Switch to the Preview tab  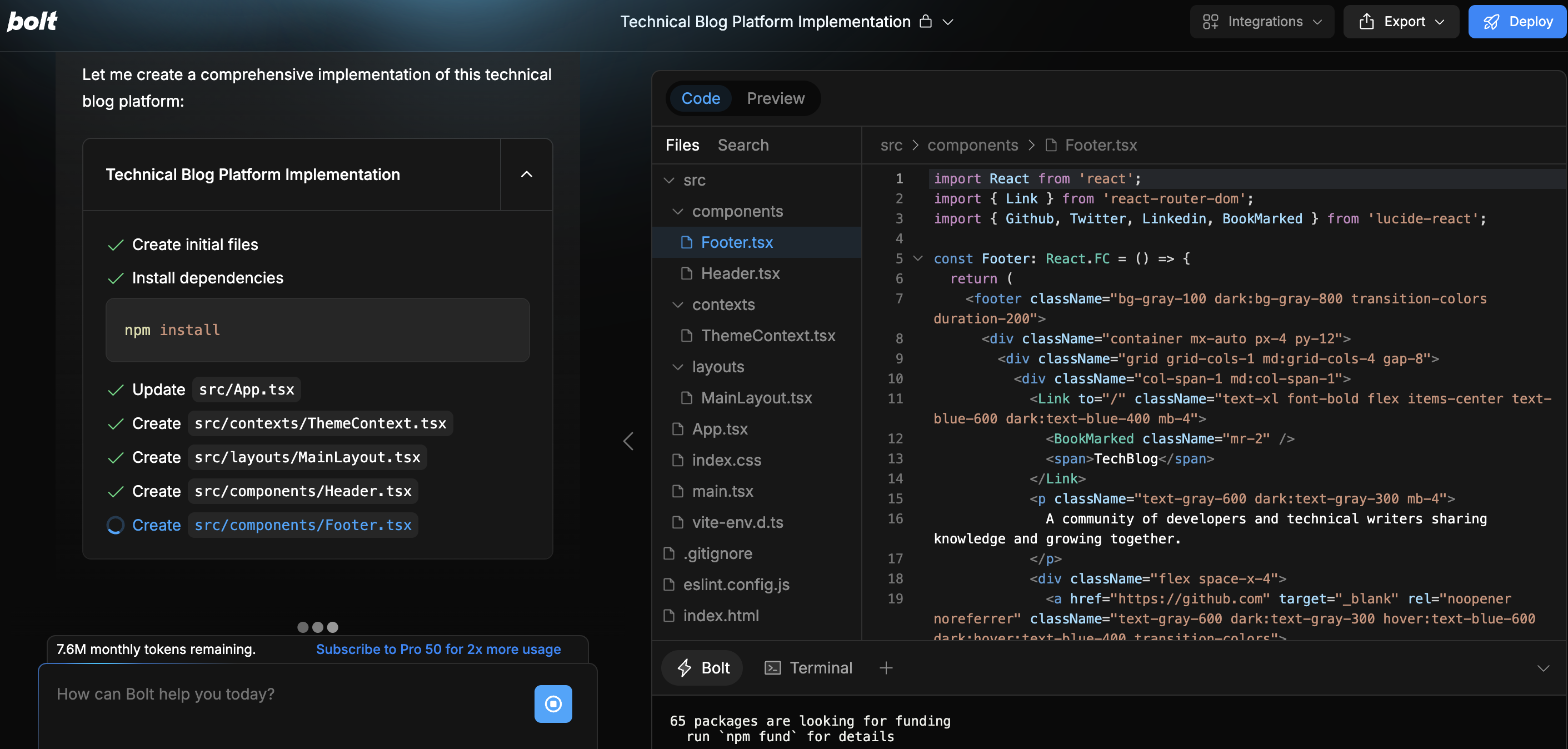[776, 98]
